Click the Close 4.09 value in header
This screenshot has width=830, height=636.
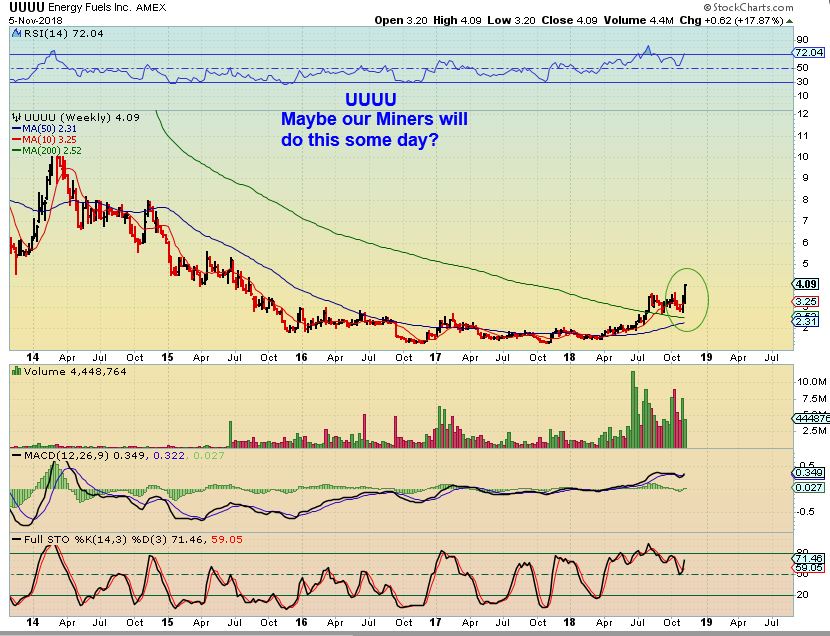570,21
